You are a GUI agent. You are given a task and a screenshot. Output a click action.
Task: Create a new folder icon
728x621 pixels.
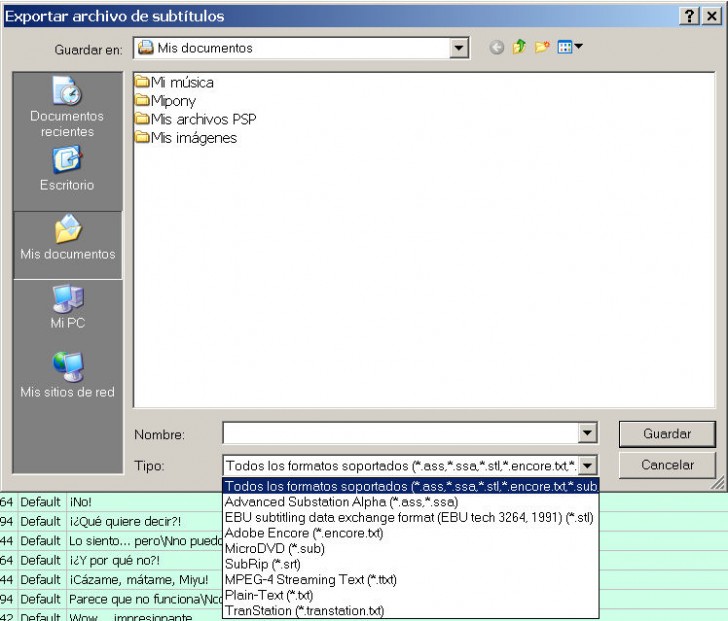tap(541, 48)
